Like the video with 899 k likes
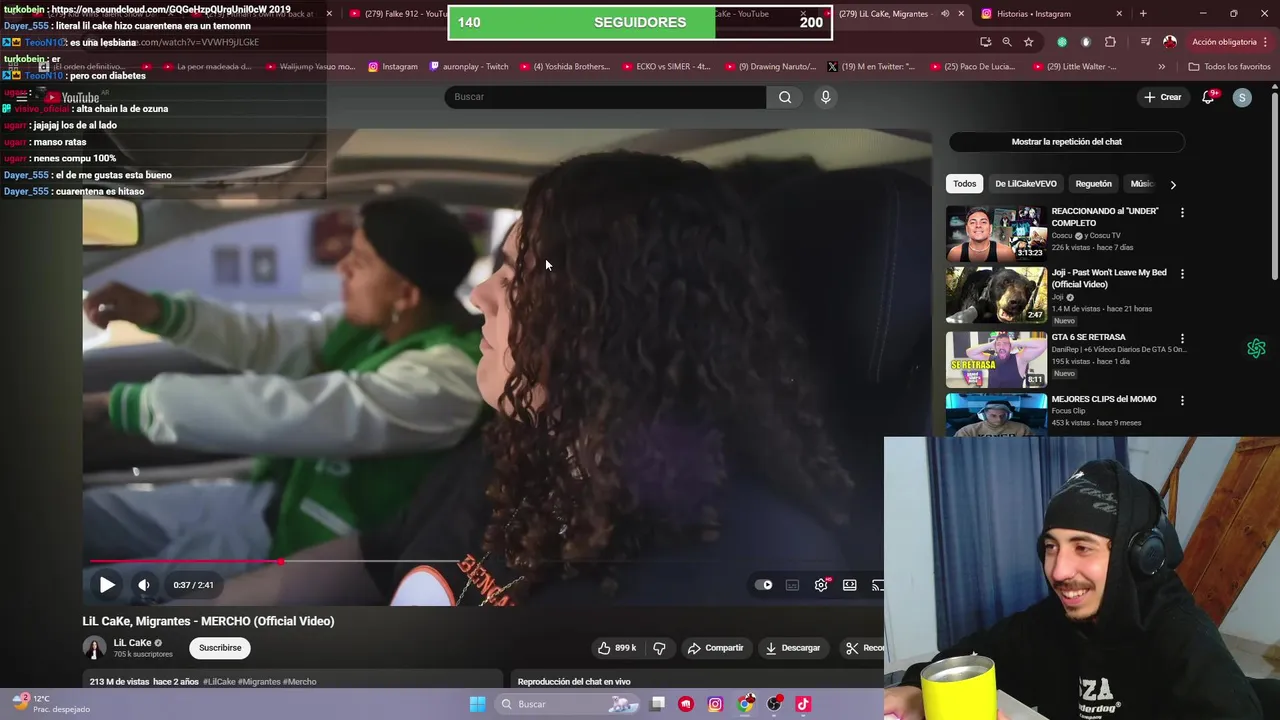This screenshot has height=720, width=1280. click(x=617, y=648)
